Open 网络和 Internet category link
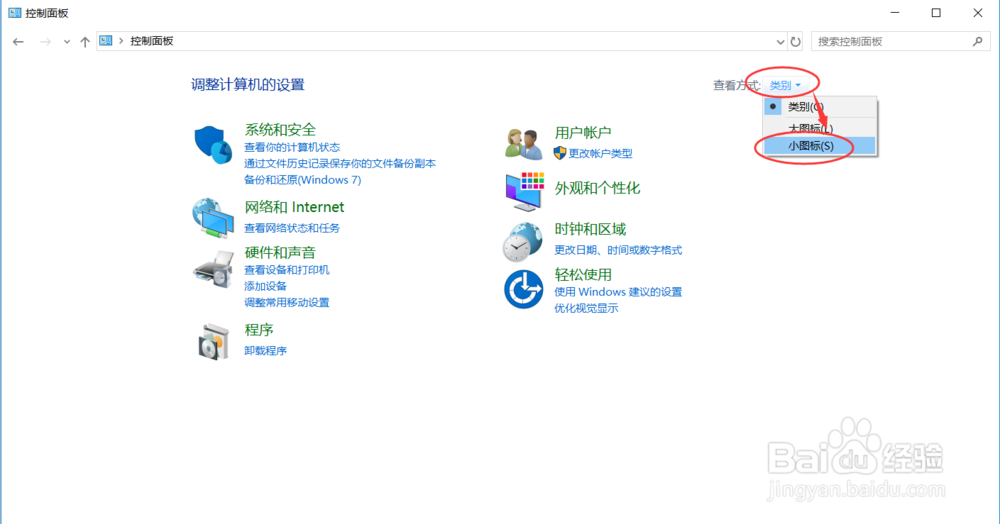1000x524 pixels. [x=294, y=207]
